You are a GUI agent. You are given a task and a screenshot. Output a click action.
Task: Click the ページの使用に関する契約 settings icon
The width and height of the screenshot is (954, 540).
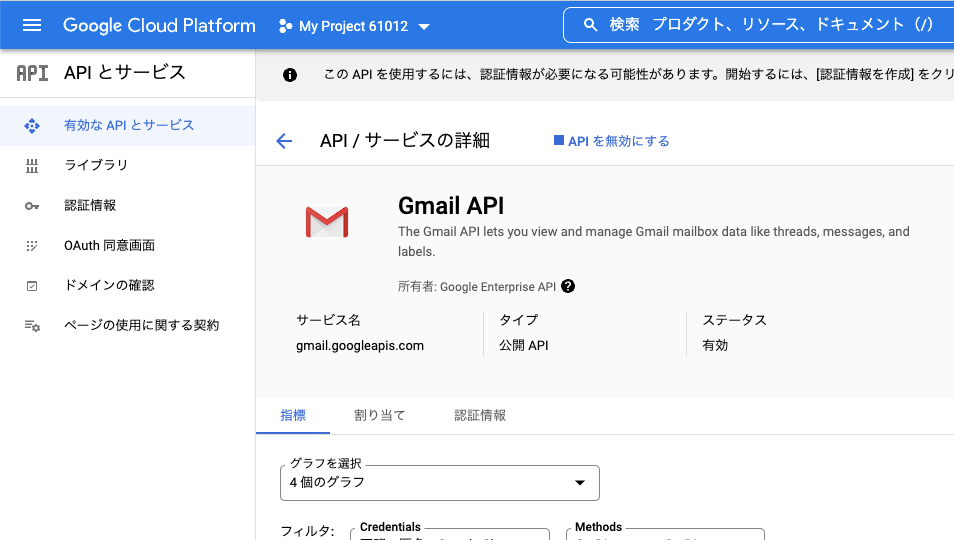point(32,325)
